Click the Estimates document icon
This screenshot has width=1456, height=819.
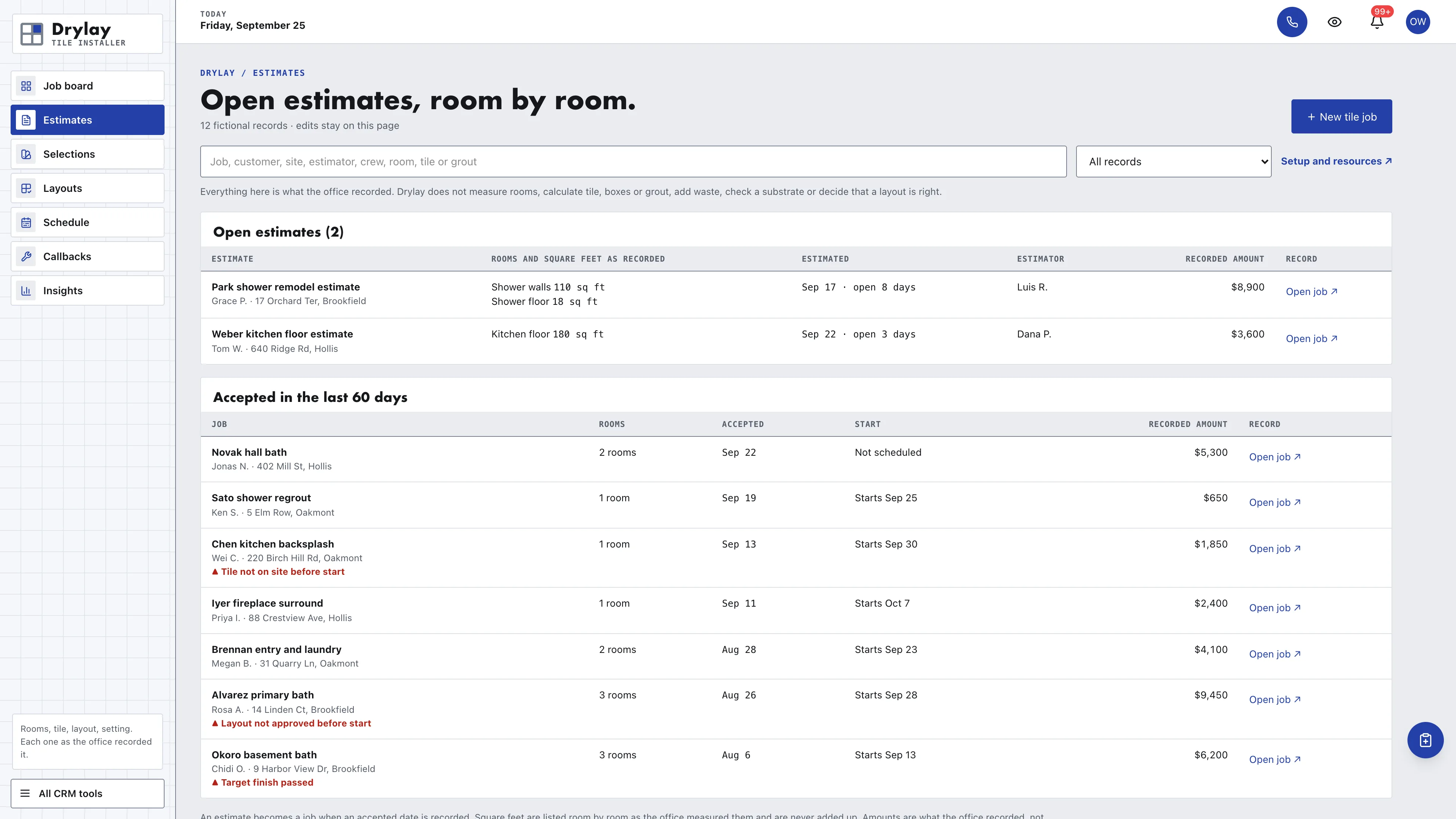point(26,120)
